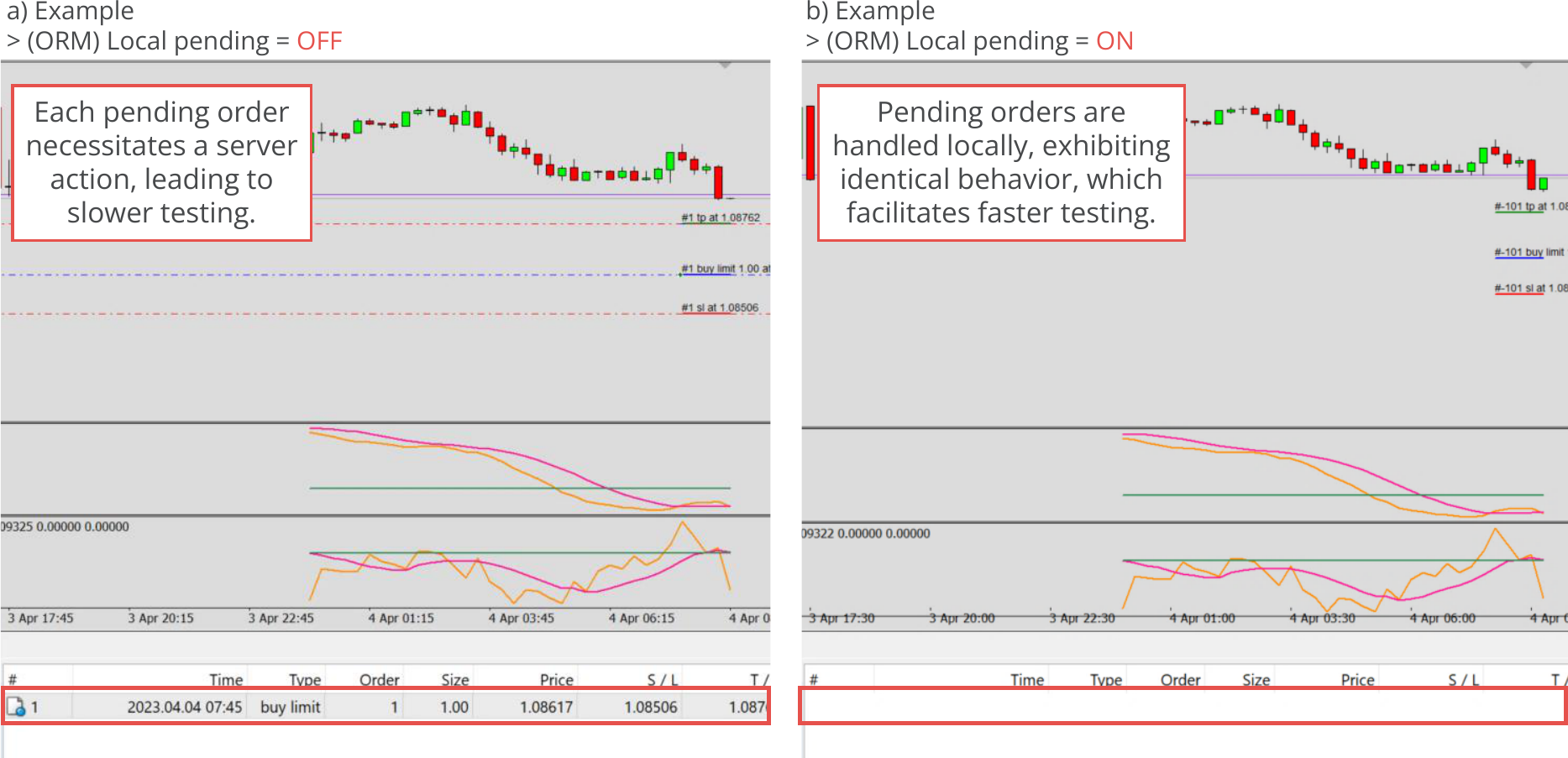
Task: Click the '3 Apr 17:45' time axis label
Action: pyautogui.click(x=40, y=618)
